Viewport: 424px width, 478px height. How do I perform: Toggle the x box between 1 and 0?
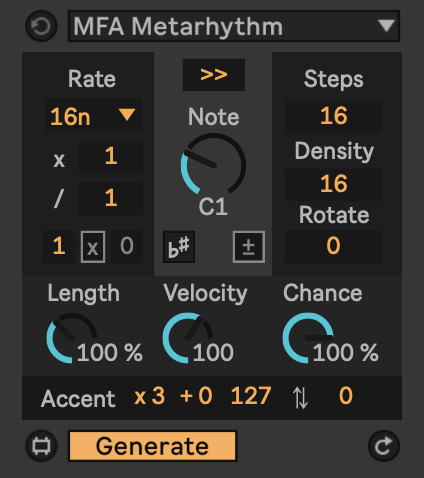[x=93, y=247]
